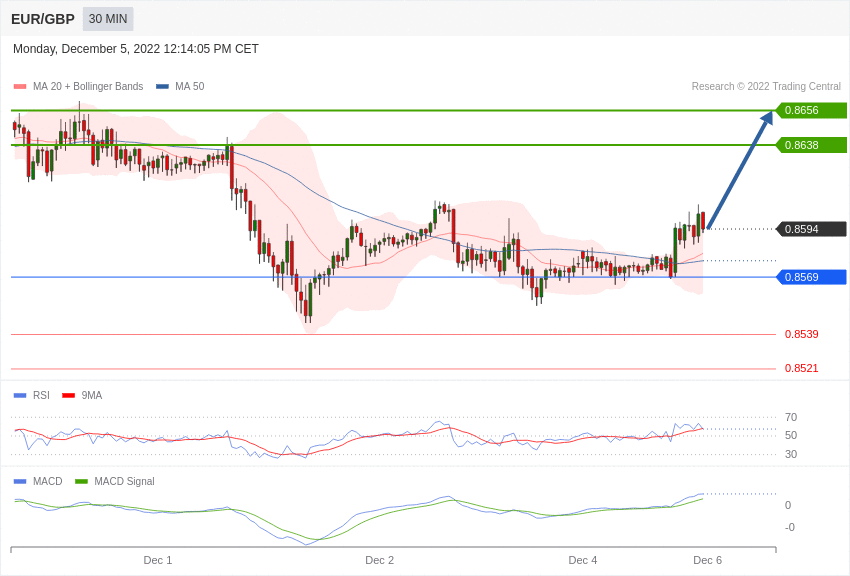Click the 9MA red legend swatch
The width and height of the screenshot is (850, 576).
[x=69, y=396]
